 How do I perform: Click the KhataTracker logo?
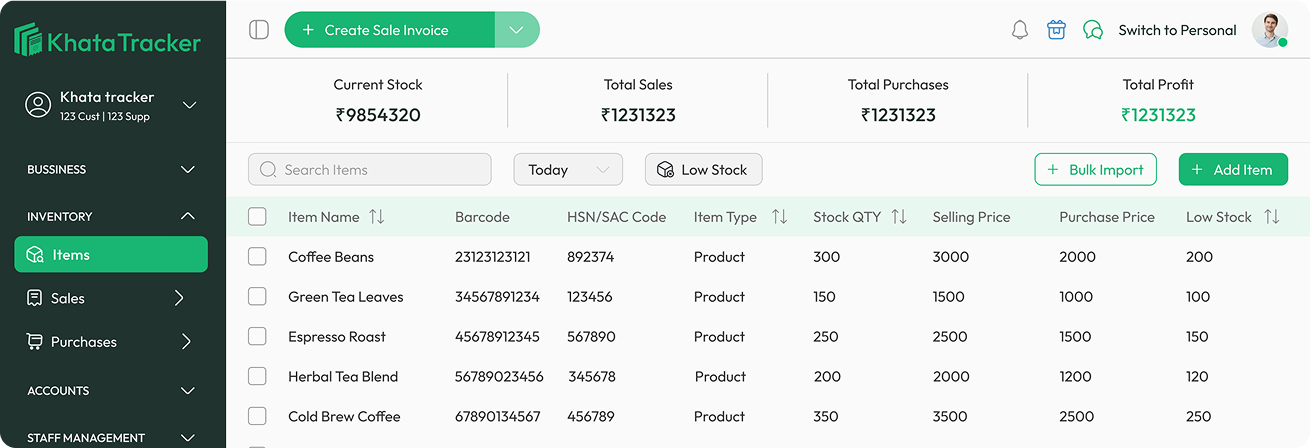(x=107, y=41)
